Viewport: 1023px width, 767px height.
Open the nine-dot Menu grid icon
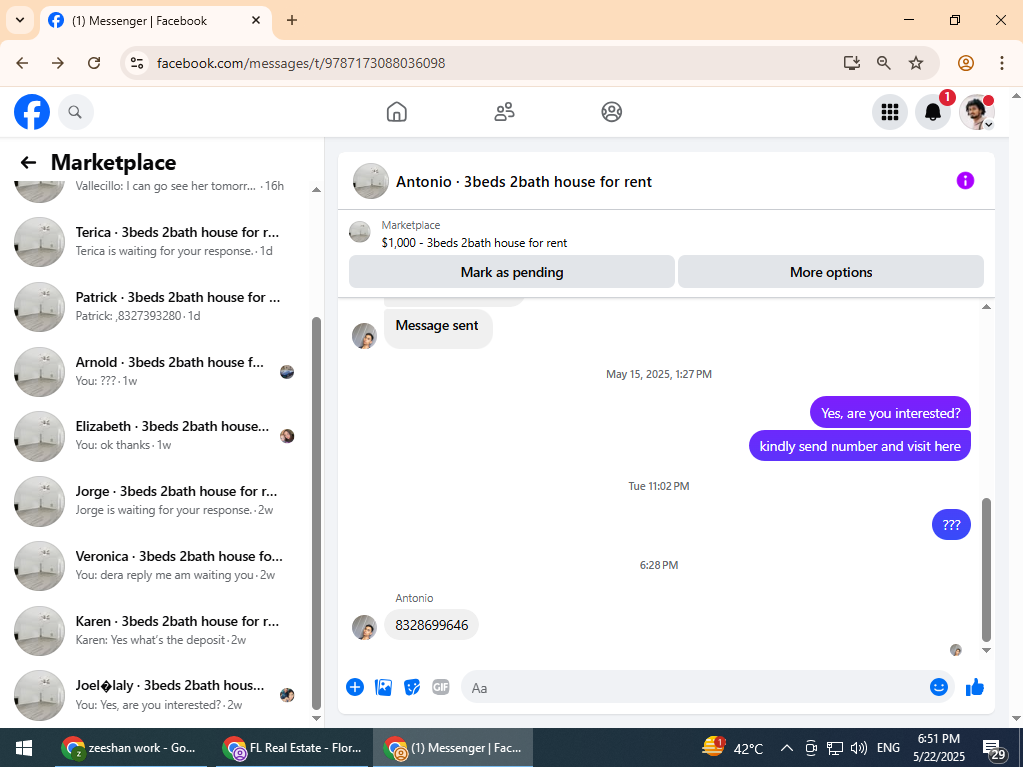tap(890, 112)
